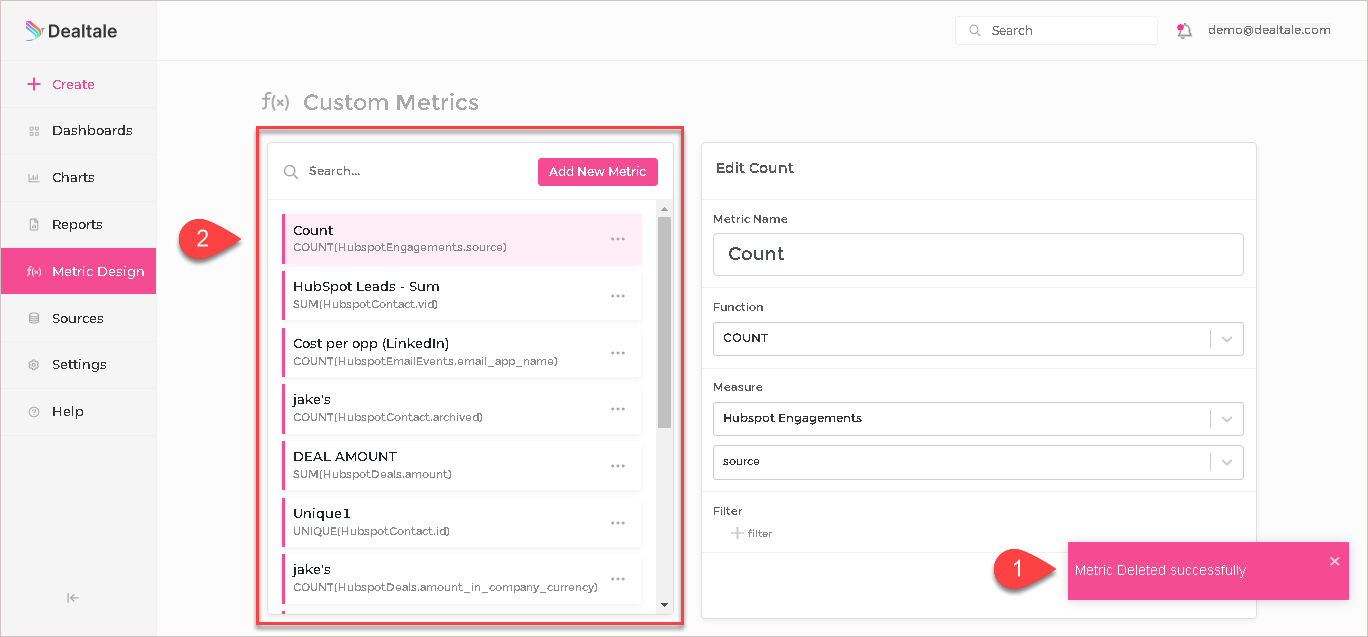Image resolution: width=1368 pixels, height=637 pixels.
Task: Click Add New Metric button
Action: coord(598,171)
